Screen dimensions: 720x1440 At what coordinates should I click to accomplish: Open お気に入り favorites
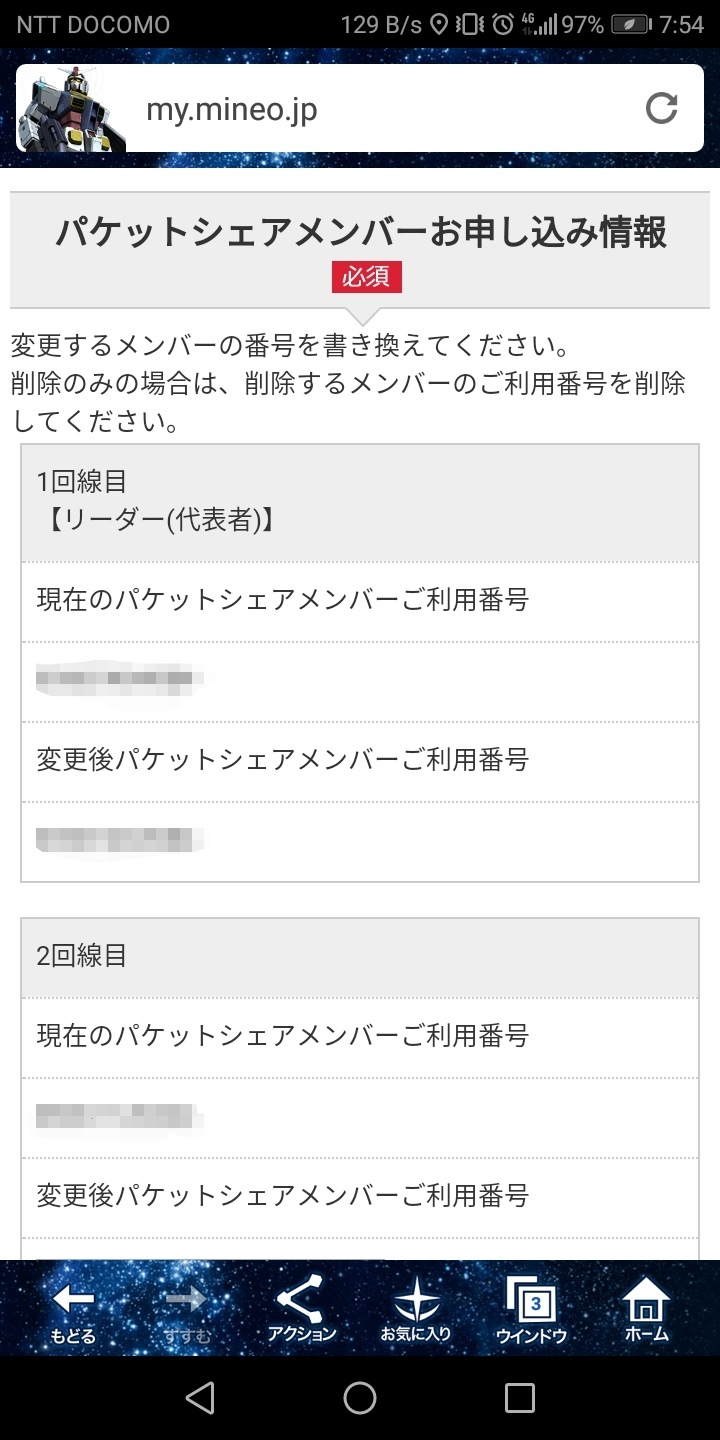(x=416, y=1310)
